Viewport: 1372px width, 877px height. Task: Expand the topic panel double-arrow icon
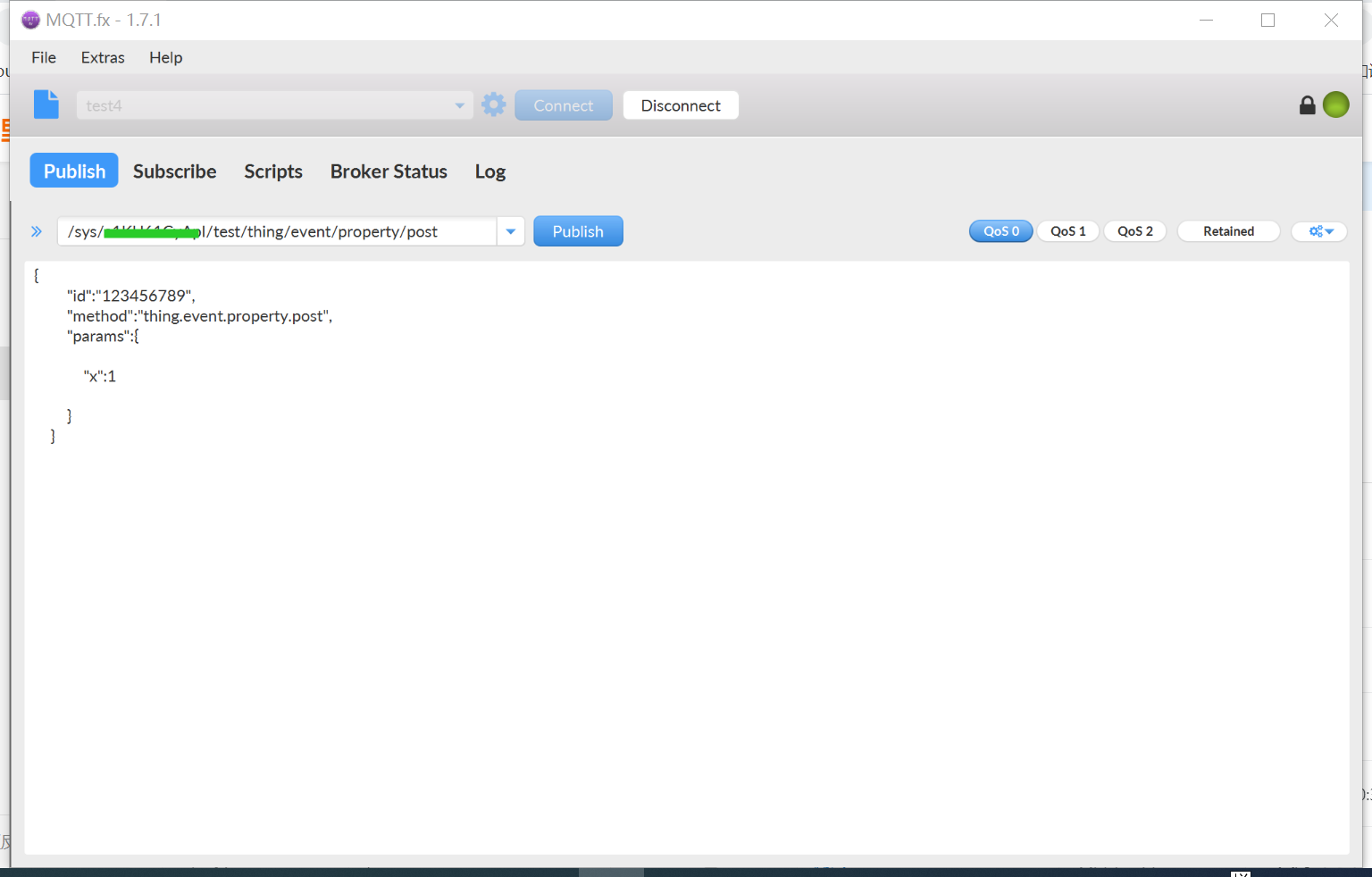[x=37, y=231]
